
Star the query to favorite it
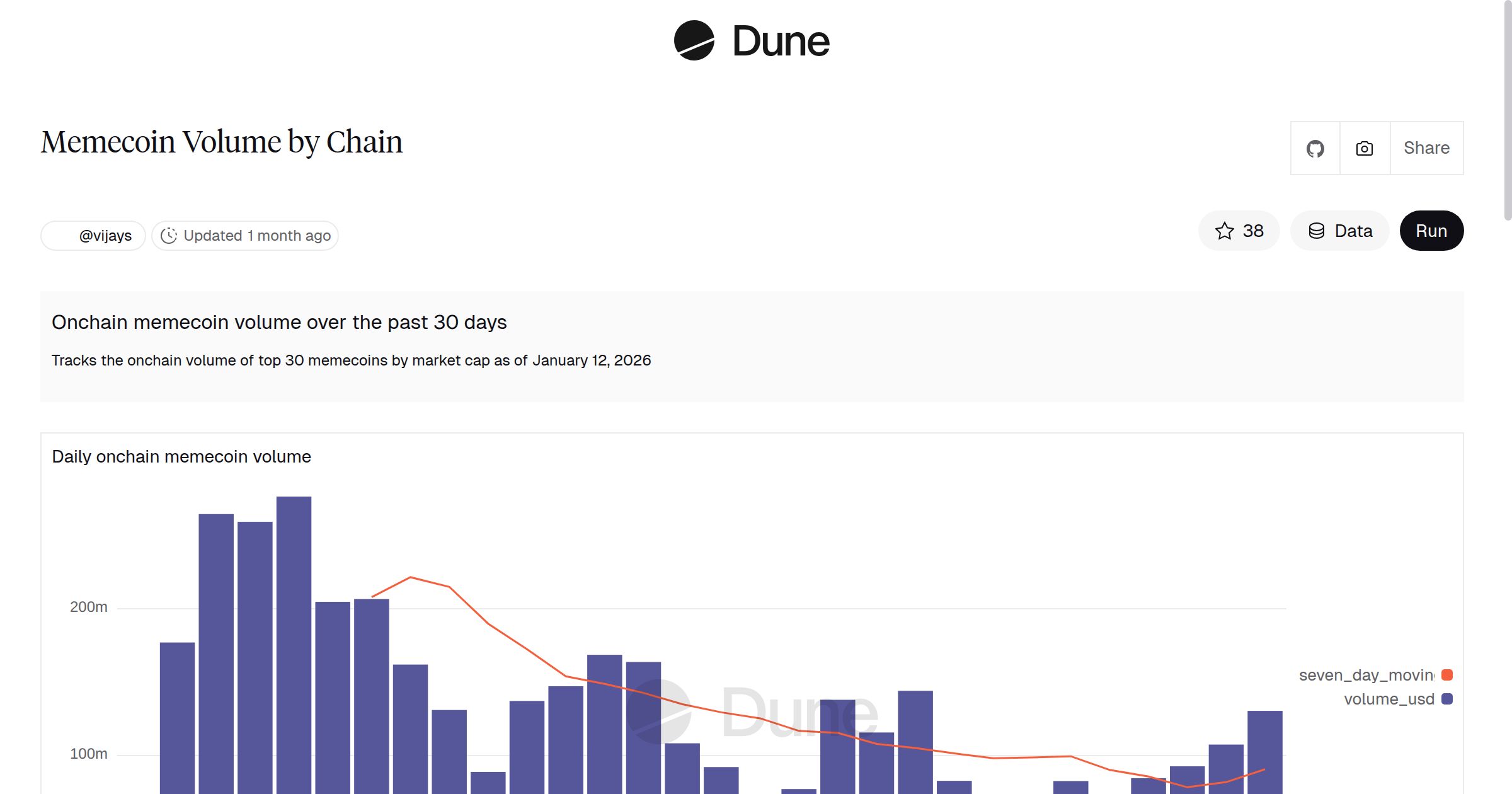pyautogui.click(x=1238, y=231)
